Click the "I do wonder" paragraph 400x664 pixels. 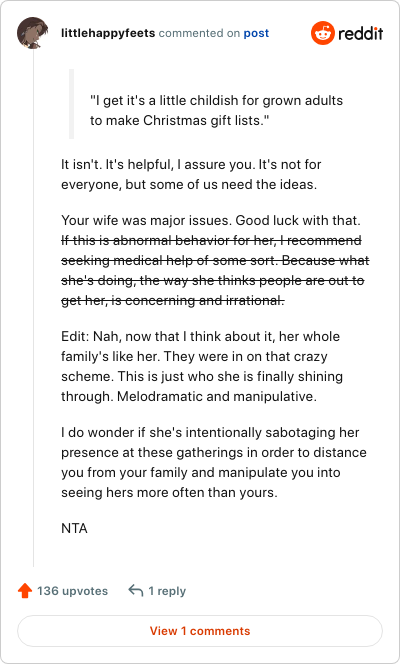214,462
